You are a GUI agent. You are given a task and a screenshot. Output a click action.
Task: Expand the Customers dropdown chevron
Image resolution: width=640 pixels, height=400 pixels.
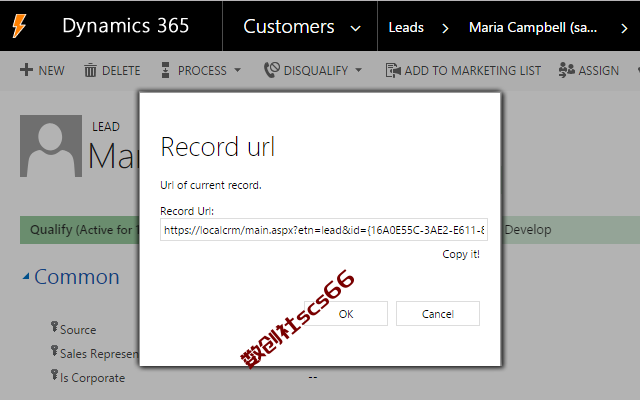pyautogui.click(x=356, y=28)
